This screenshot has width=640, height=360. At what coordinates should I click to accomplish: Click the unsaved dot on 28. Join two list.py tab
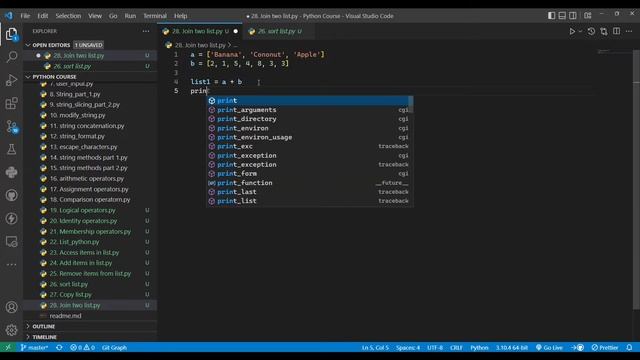236,31
